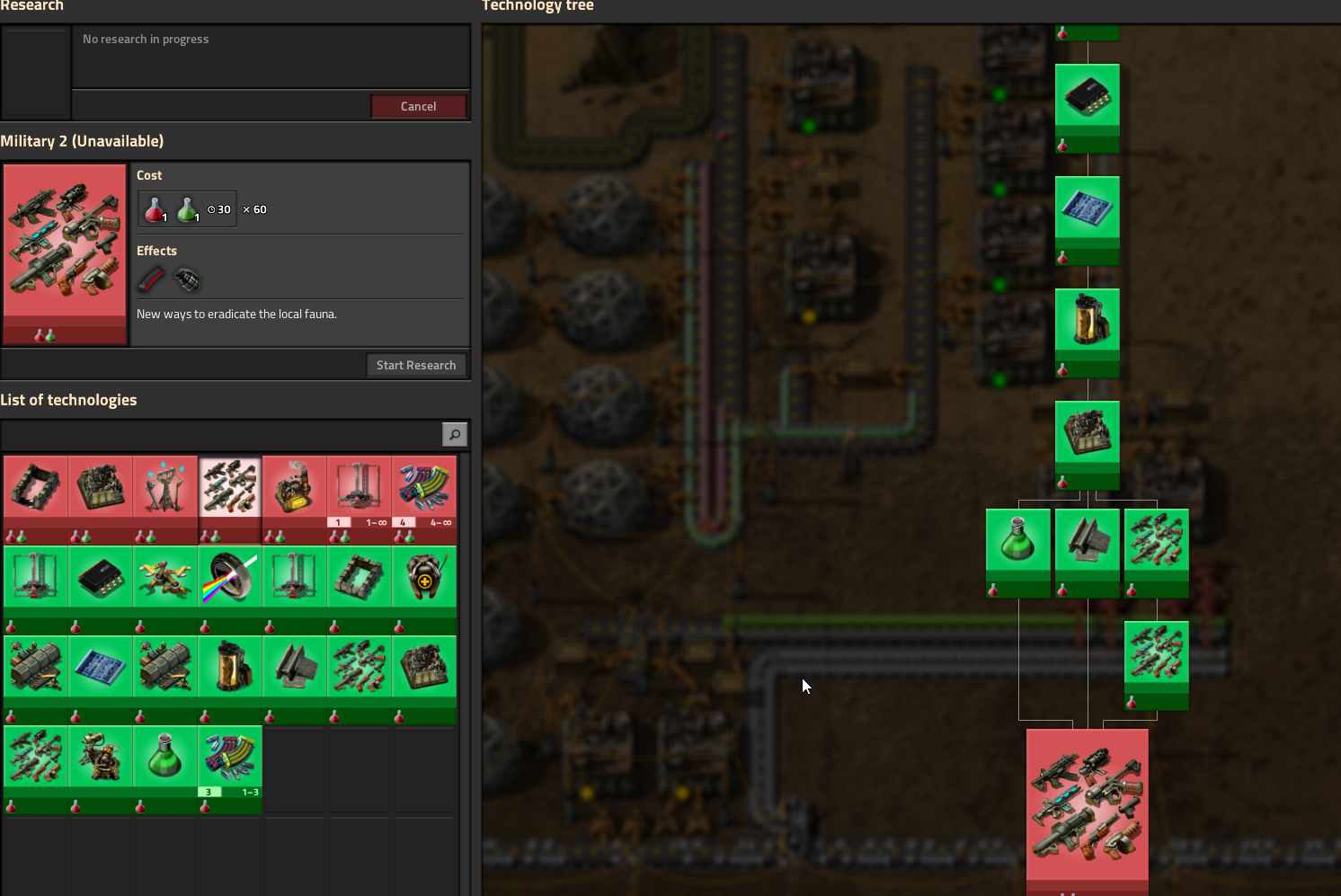Select green gun turret technology
The width and height of the screenshot is (1341, 896).
tap(101, 769)
